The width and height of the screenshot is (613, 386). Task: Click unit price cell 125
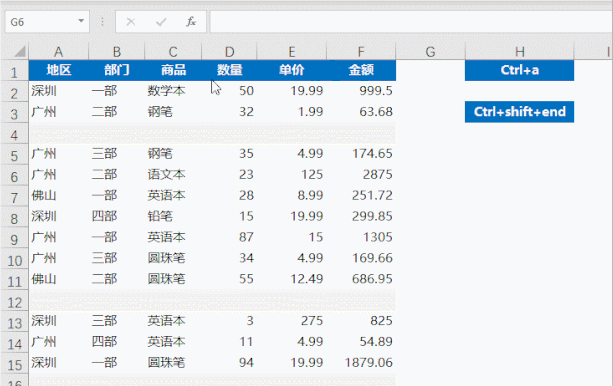[292, 174]
